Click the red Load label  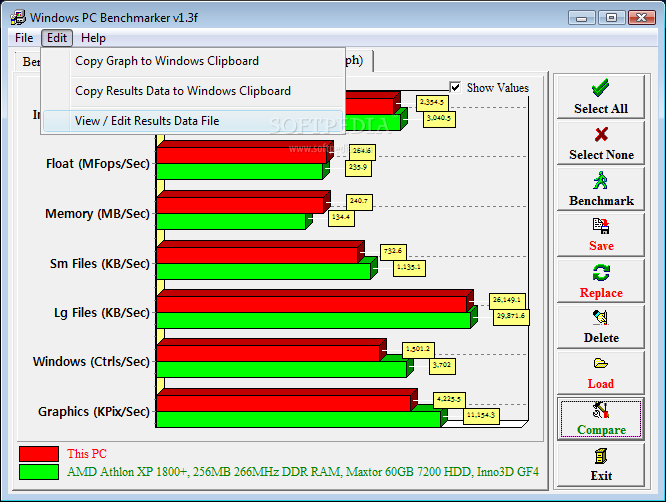(601, 384)
